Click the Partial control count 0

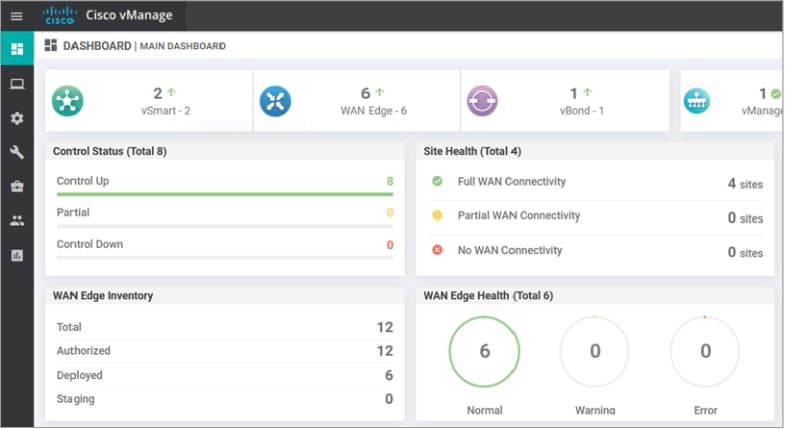[389, 213]
